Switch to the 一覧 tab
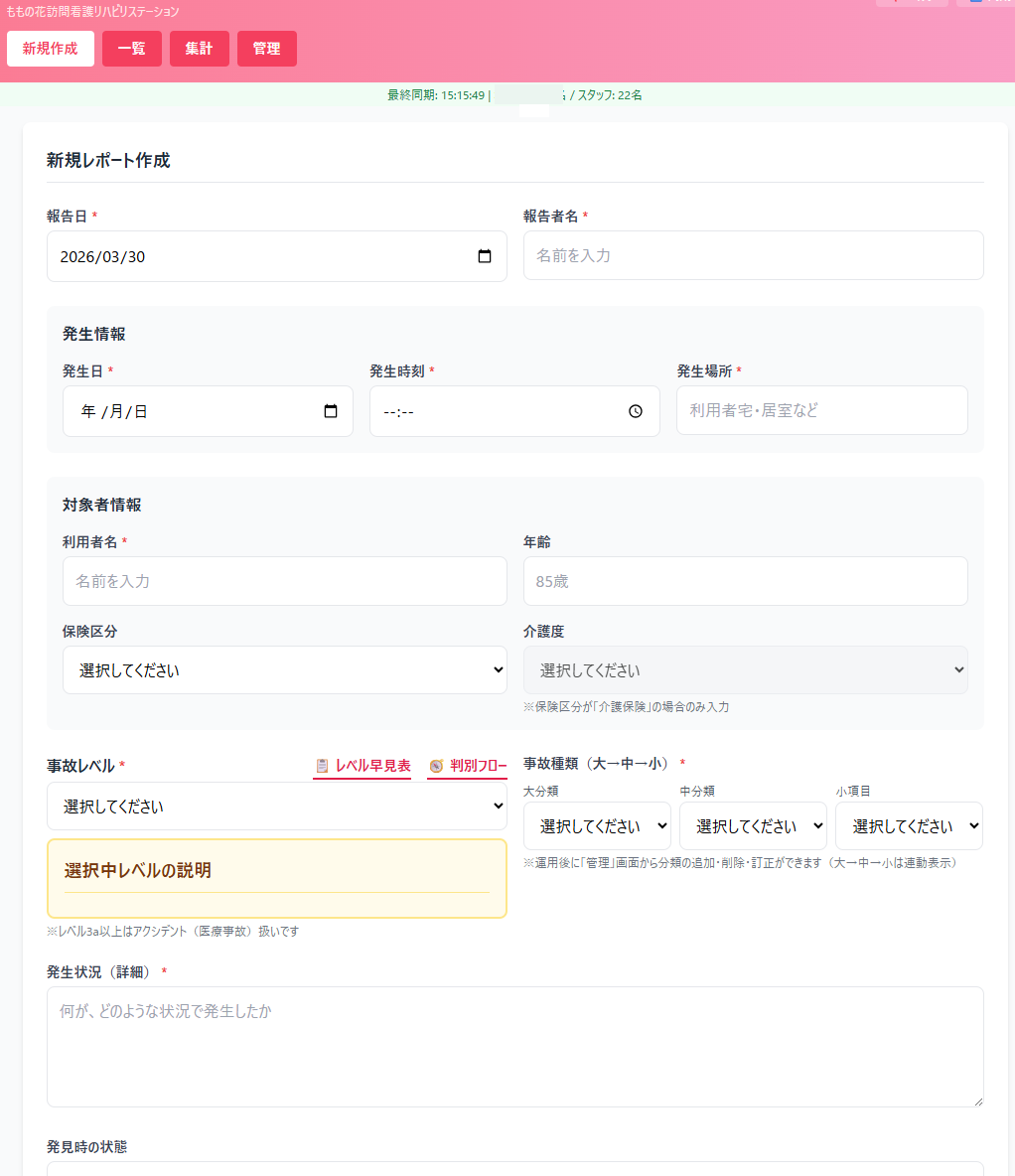 click(132, 49)
